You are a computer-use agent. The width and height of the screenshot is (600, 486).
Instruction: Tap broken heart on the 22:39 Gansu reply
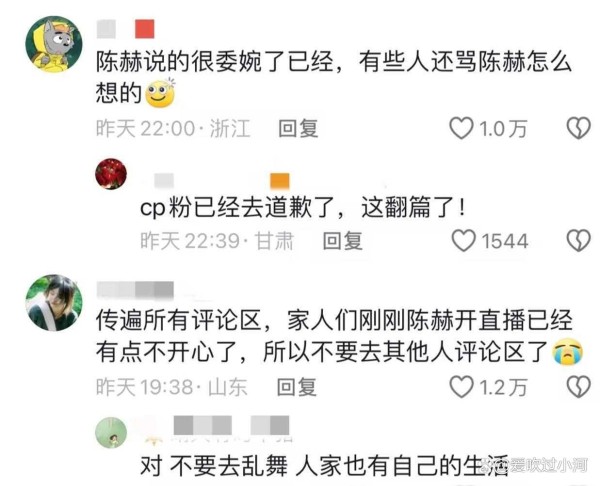(578, 241)
